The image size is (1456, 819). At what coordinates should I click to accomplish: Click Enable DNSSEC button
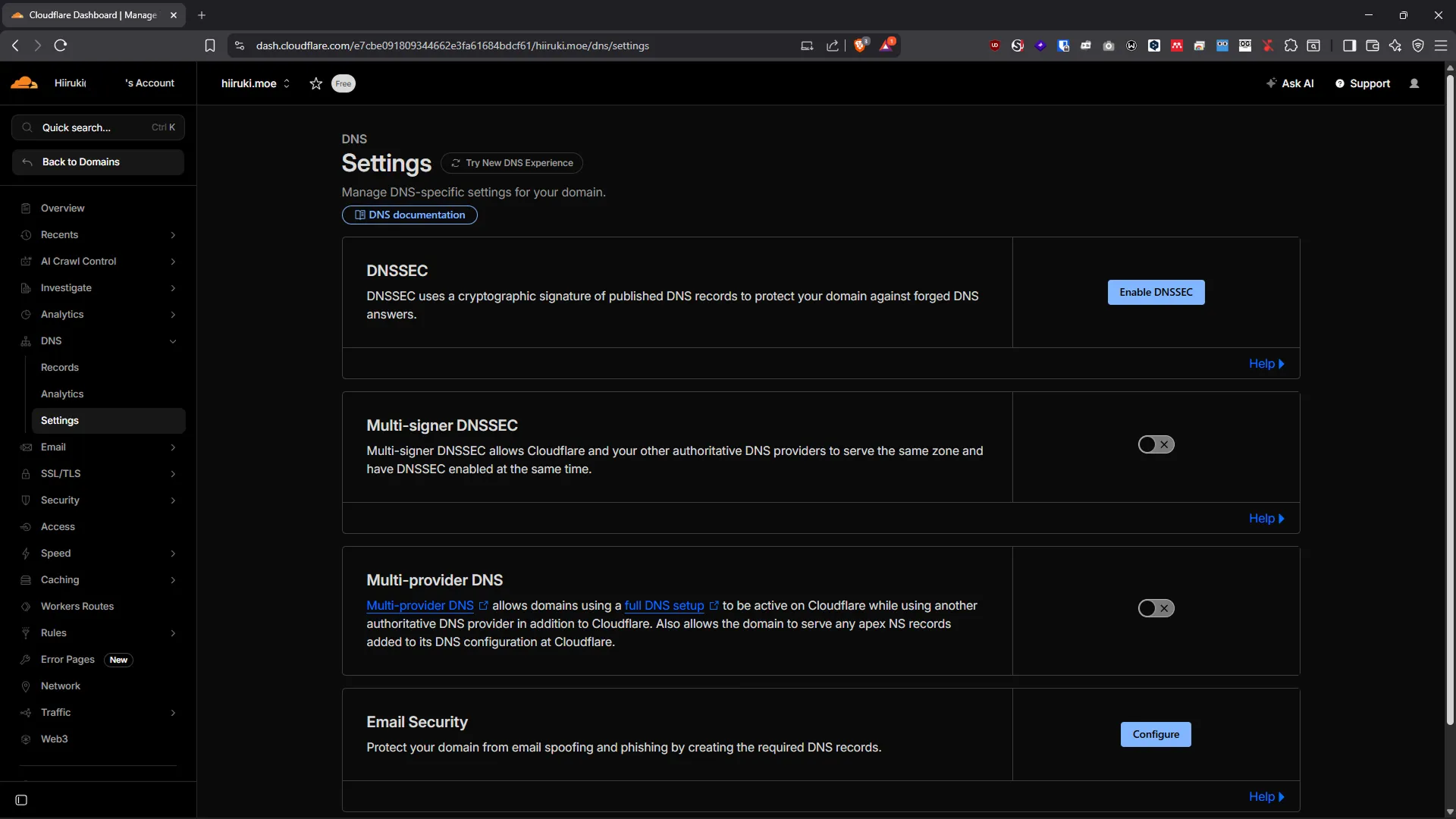pos(1156,293)
